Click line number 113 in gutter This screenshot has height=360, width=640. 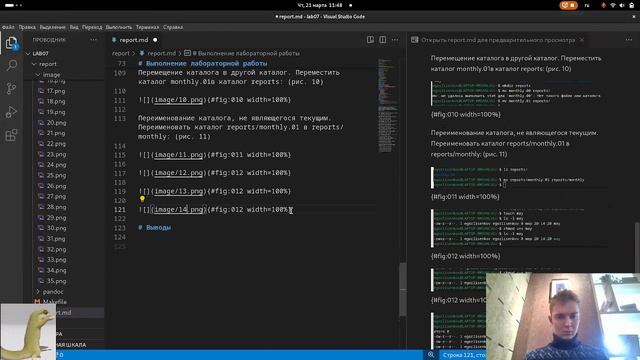tap(120, 118)
